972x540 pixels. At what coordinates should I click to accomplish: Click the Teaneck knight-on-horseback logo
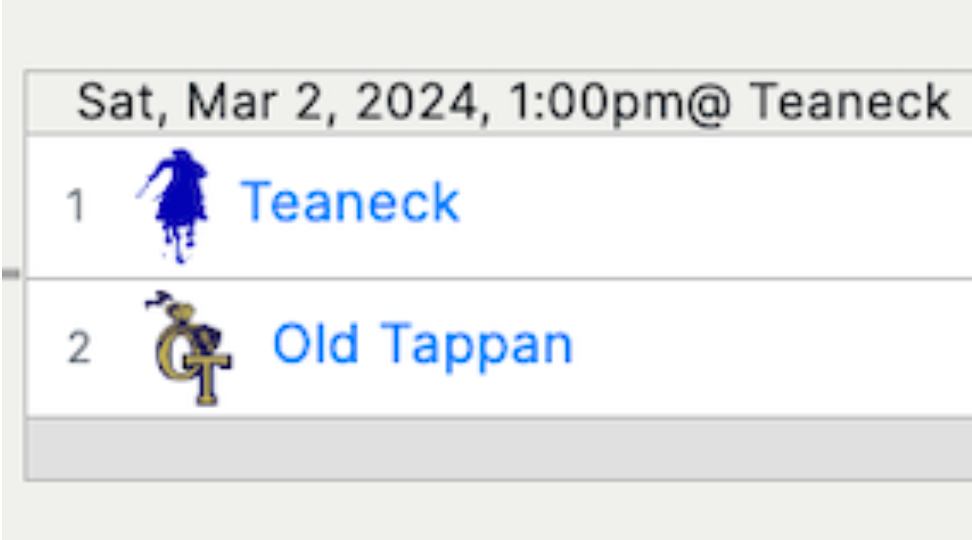pyautogui.click(x=174, y=205)
